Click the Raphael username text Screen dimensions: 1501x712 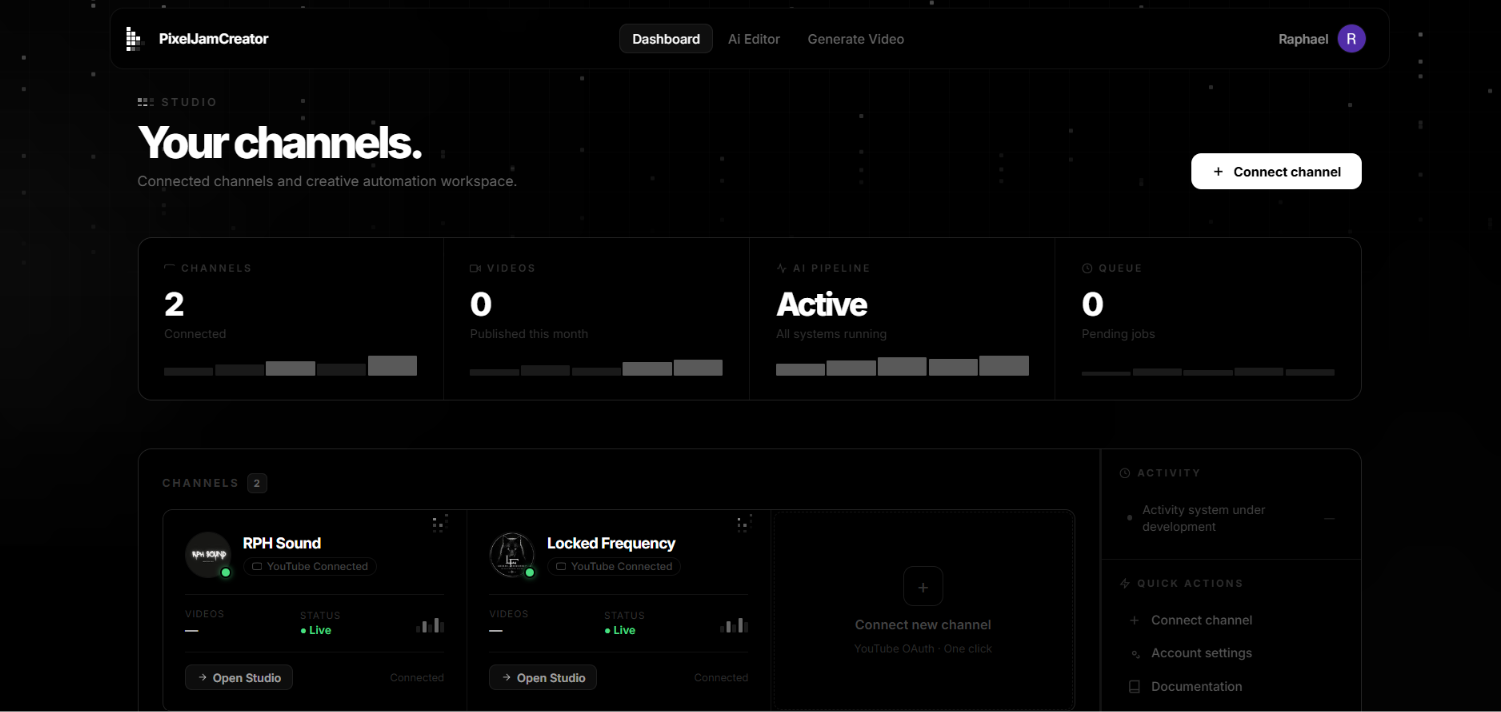tap(1303, 39)
